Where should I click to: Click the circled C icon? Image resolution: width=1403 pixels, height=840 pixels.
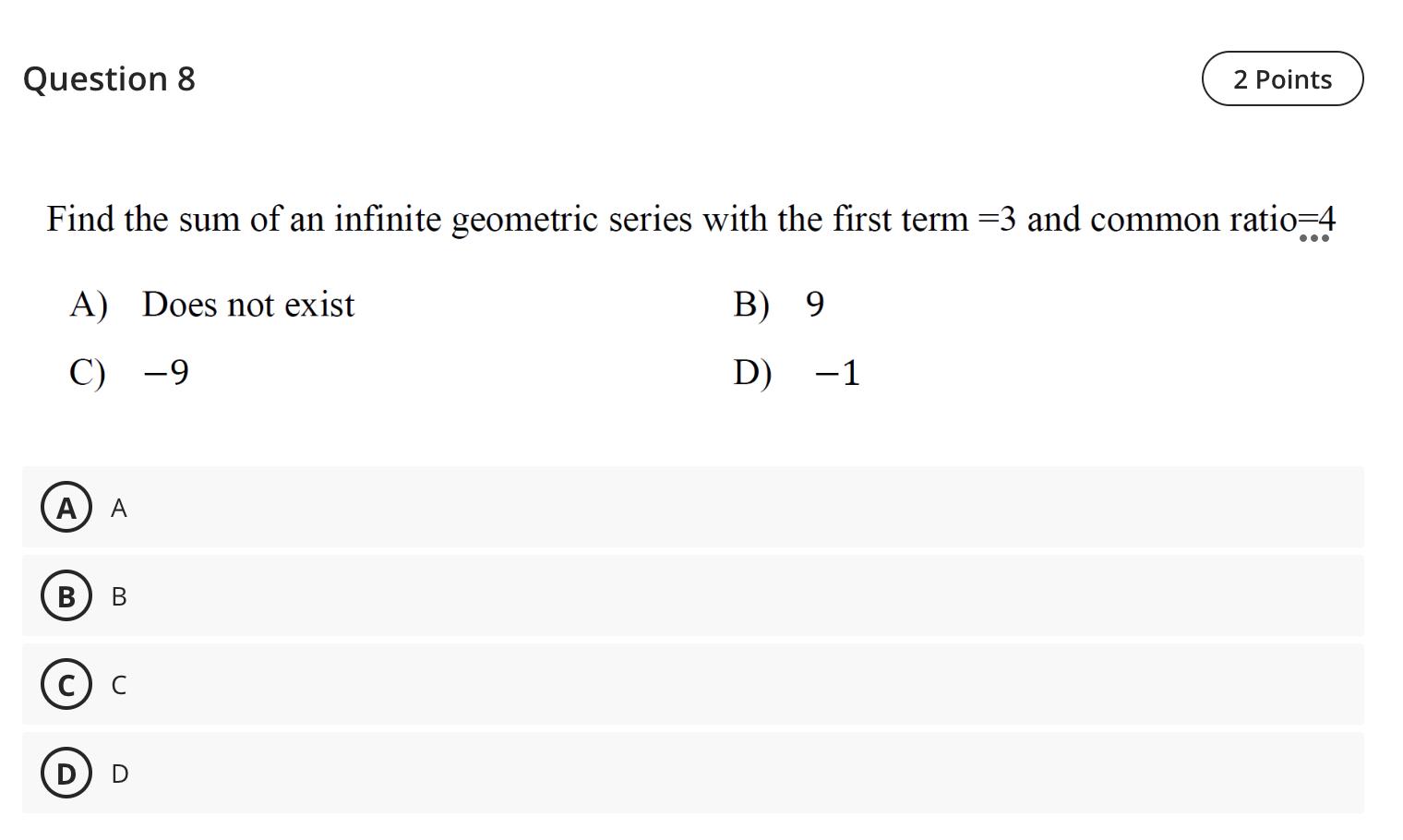pyautogui.click(x=66, y=685)
